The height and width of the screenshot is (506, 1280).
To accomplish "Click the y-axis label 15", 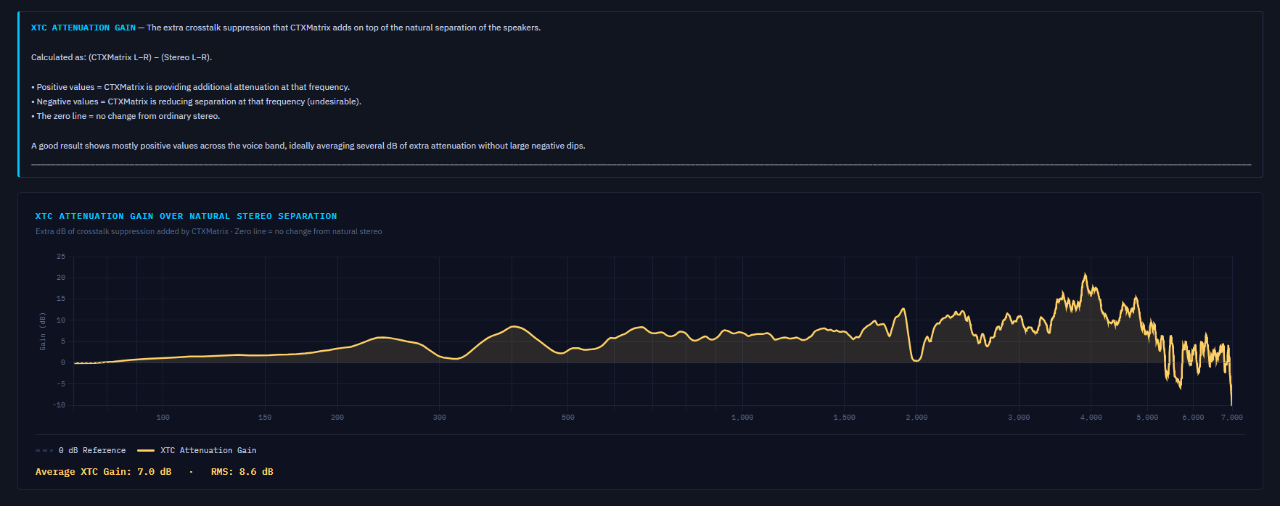I will tap(61, 299).
